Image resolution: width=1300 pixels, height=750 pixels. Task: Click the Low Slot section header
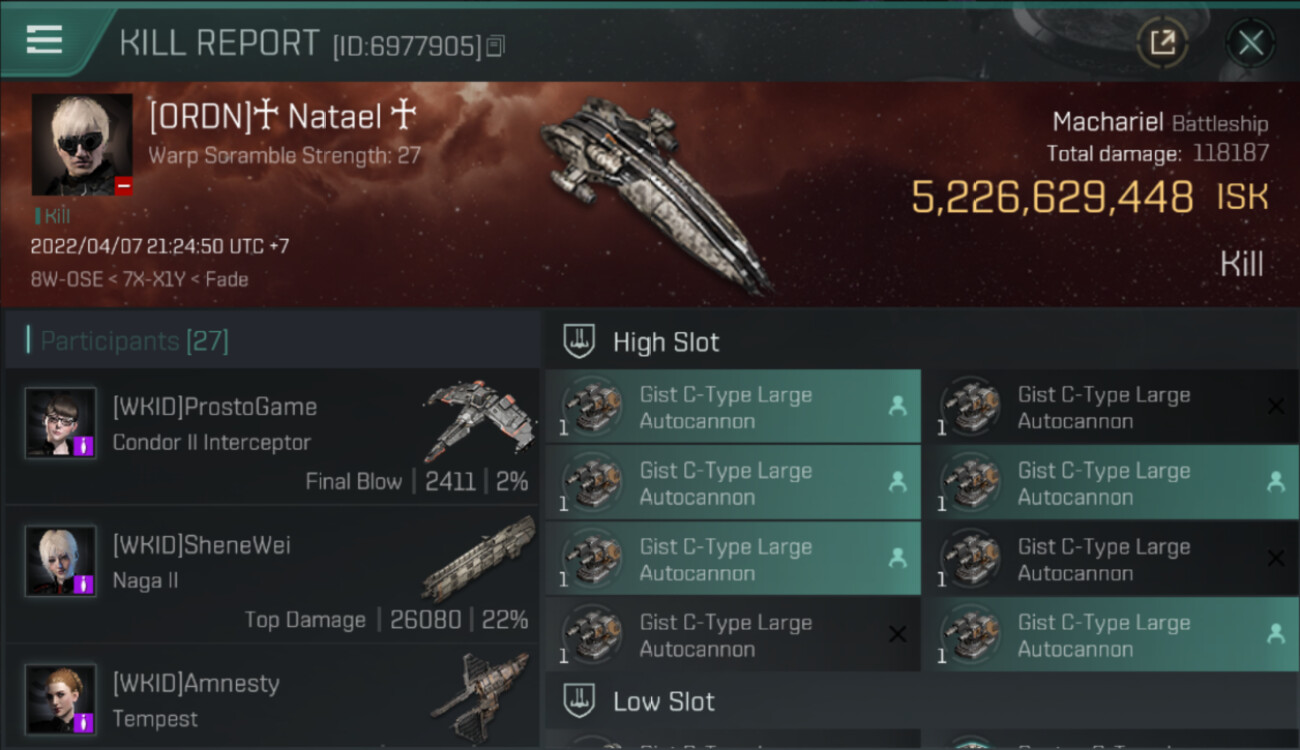664,702
